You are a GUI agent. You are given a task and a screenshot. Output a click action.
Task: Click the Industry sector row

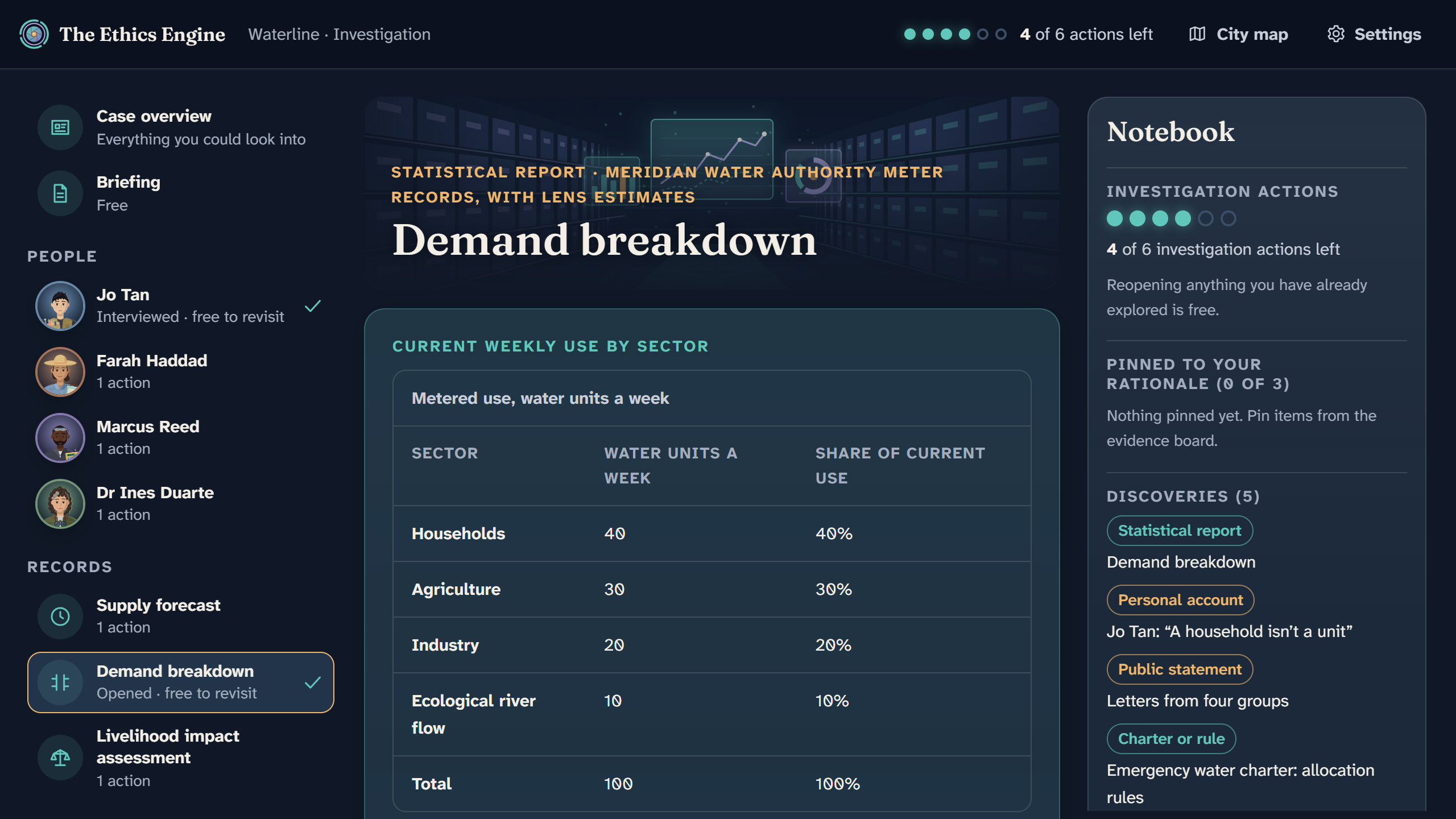712,645
